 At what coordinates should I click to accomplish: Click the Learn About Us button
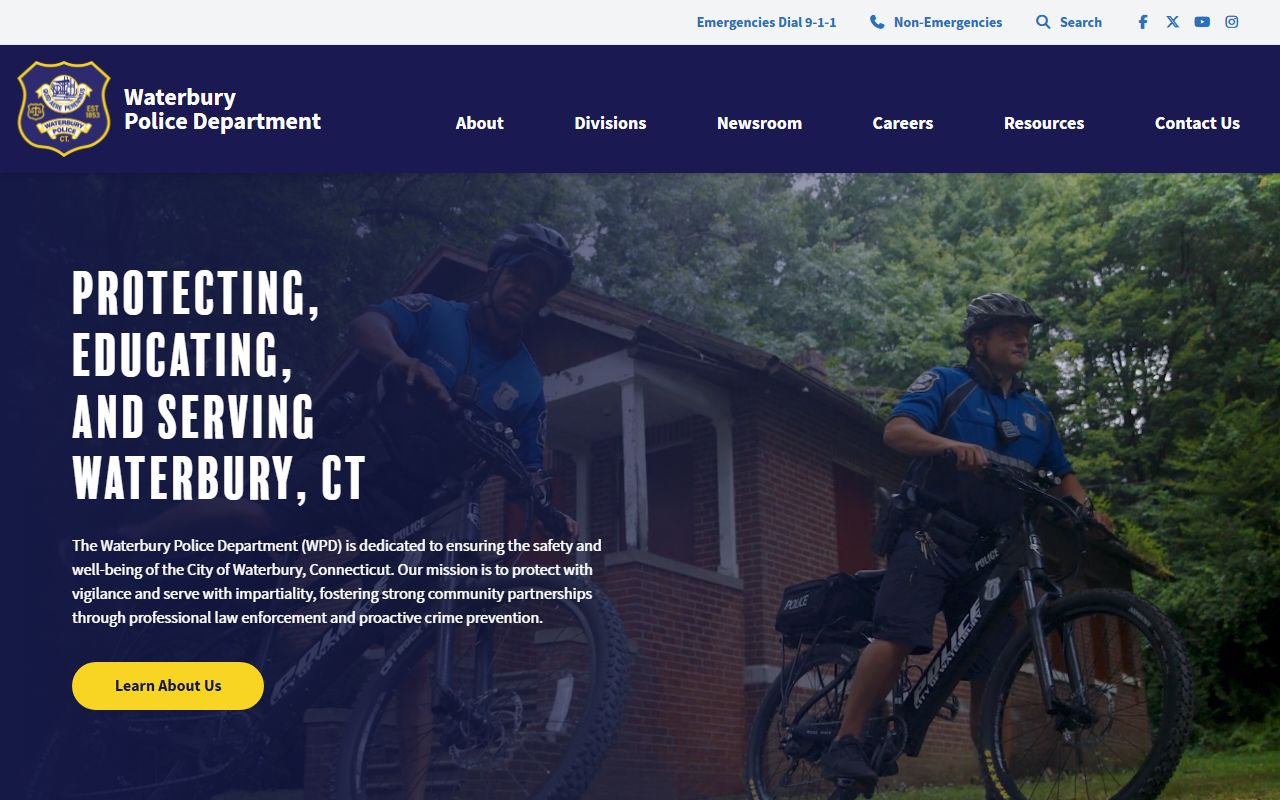click(x=168, y=686)
